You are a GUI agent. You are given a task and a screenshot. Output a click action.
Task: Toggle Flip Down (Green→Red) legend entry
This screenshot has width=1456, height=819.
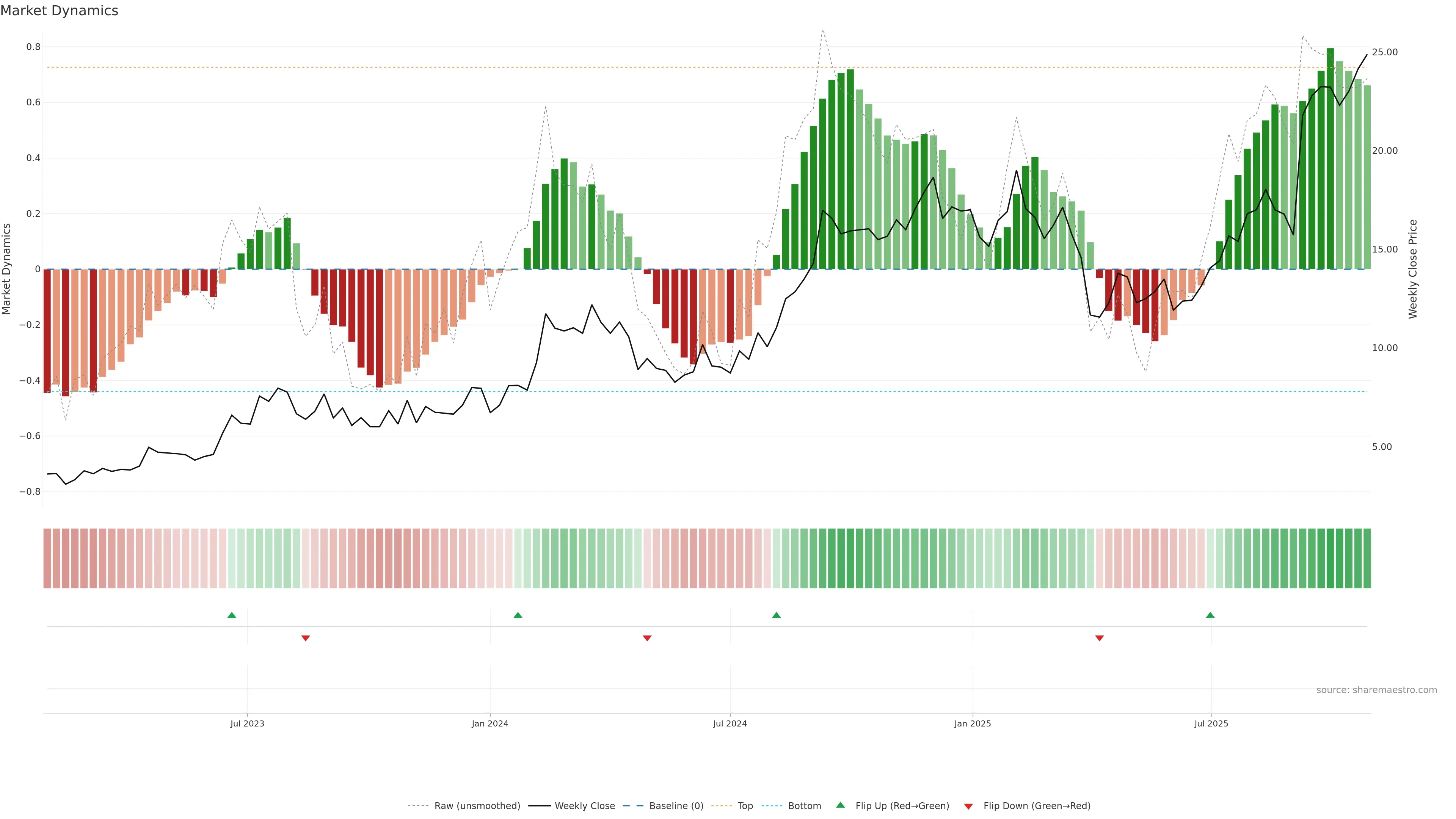pyautogui.click(x=1037, y=806)
